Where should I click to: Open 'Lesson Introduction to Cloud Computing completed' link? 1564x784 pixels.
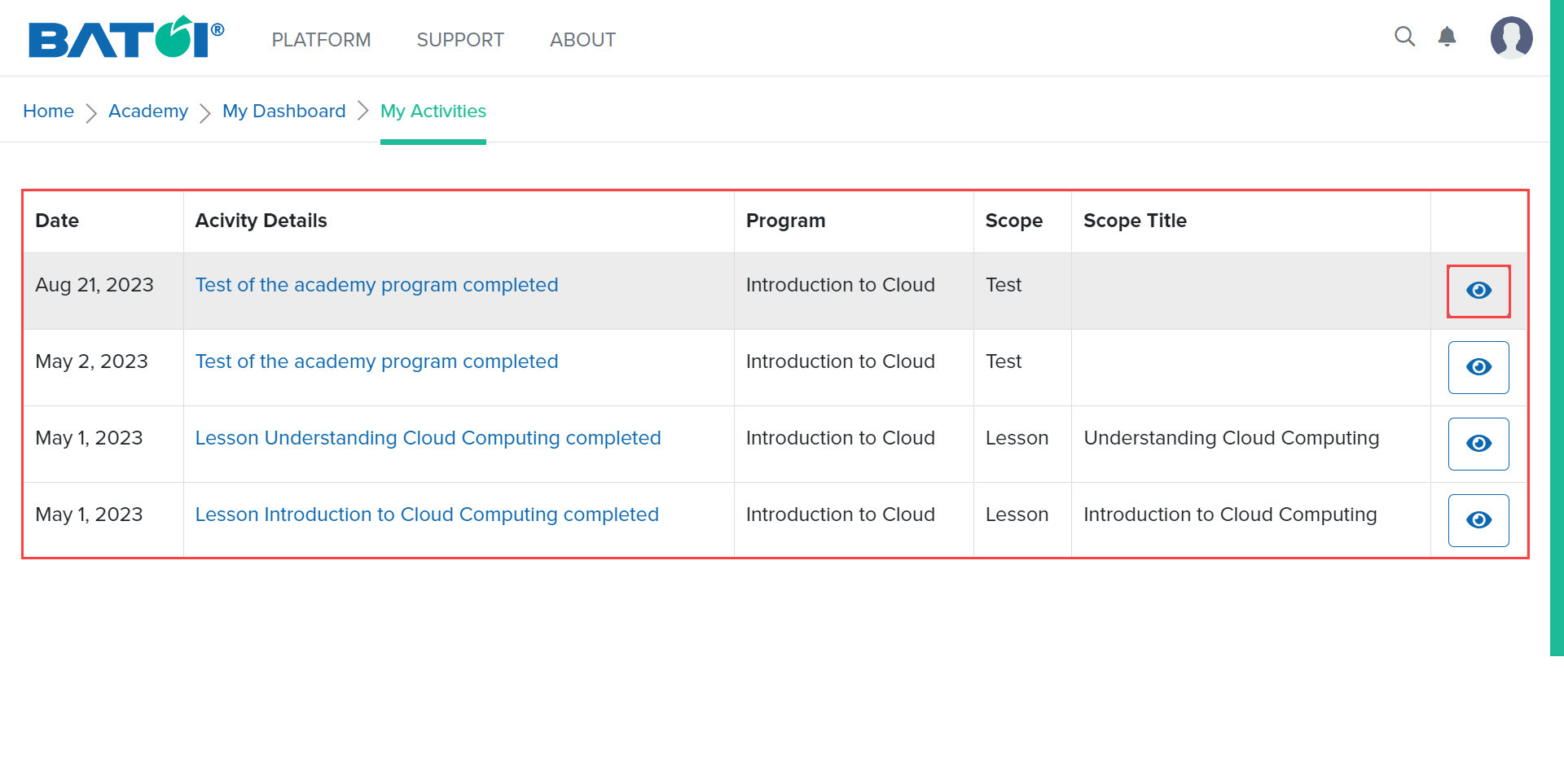pyautogui.click(x=427, y=515)
